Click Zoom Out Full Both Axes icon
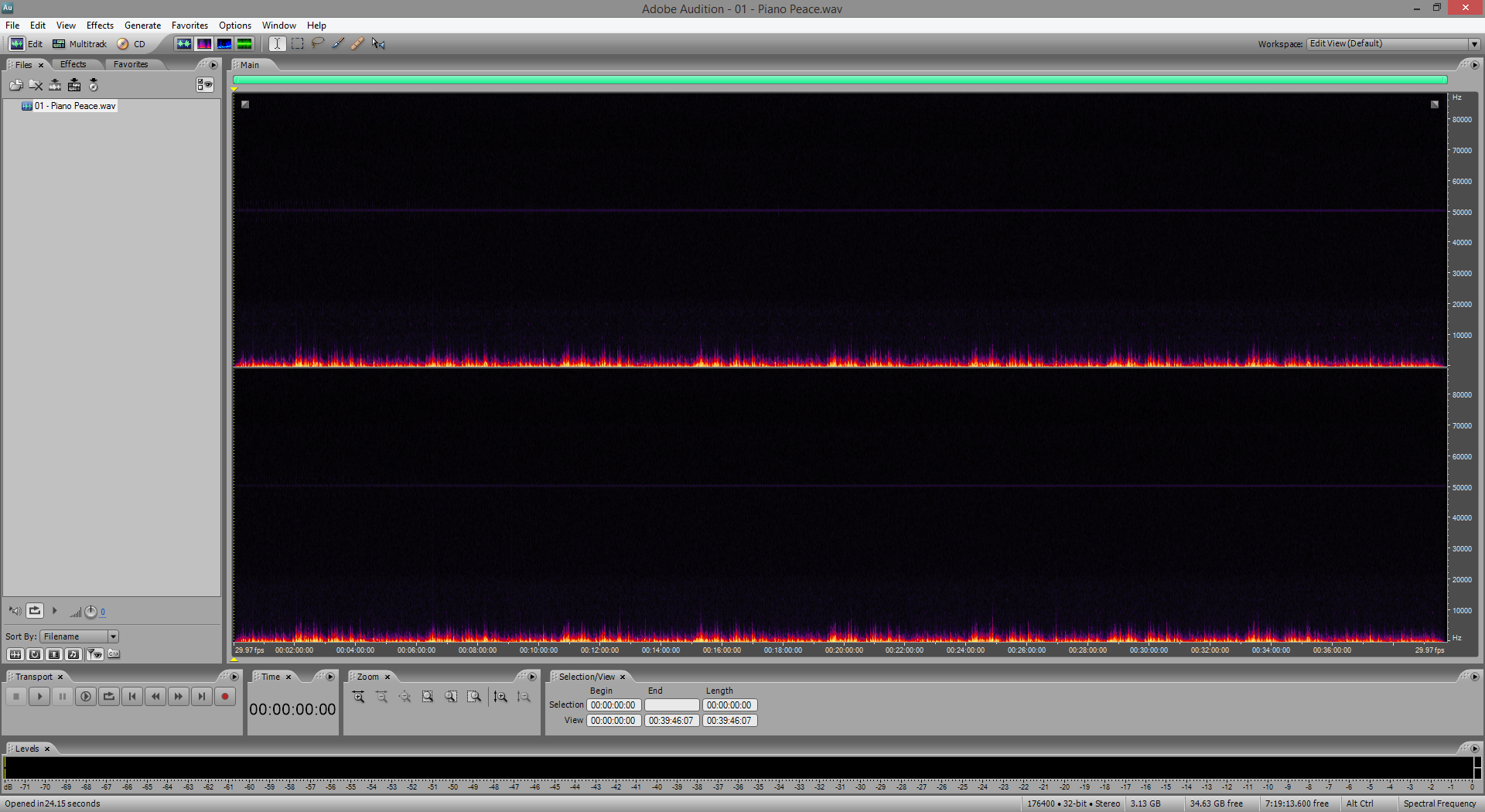 405,697
